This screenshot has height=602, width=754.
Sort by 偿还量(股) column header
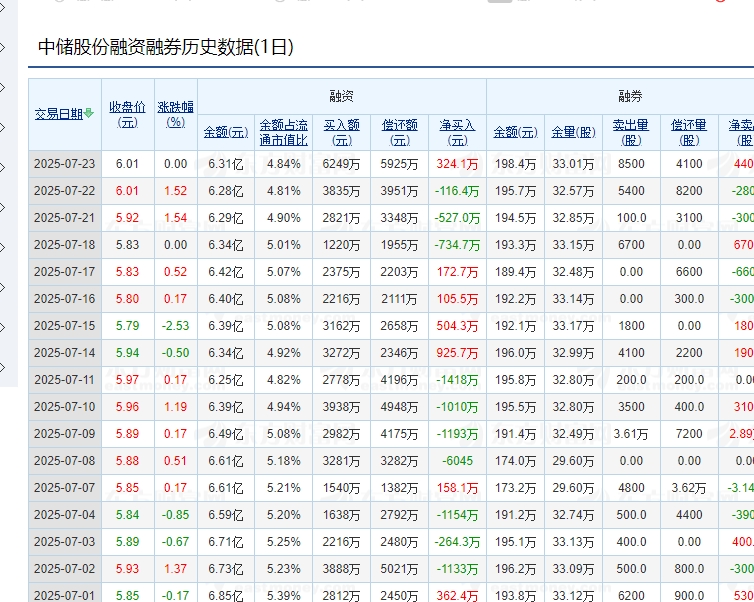coord(689,132)
